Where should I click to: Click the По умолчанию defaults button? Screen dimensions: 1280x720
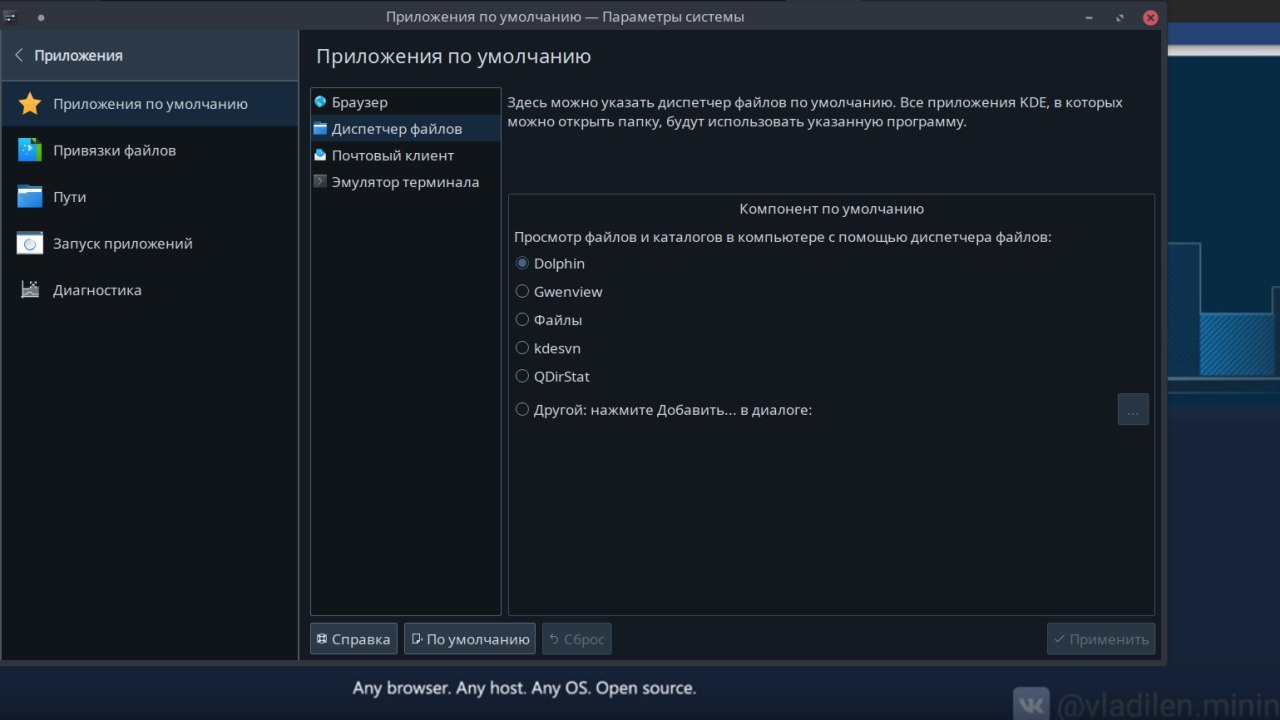click(470, 639)
